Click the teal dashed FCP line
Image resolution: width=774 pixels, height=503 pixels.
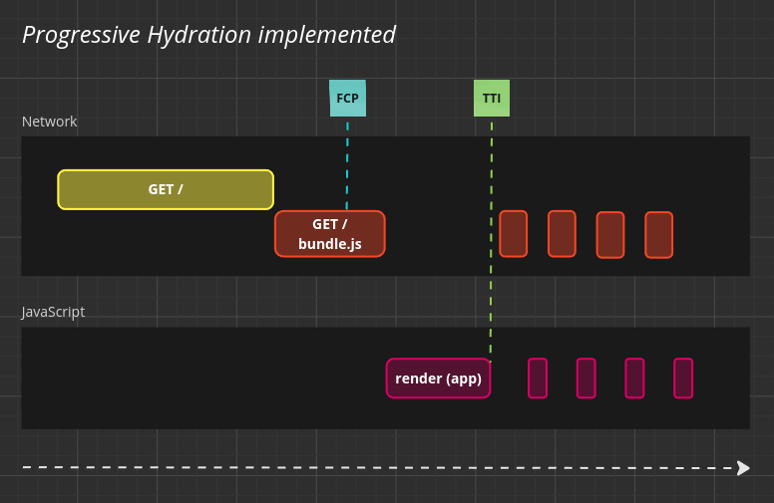[x=347, y=160]
